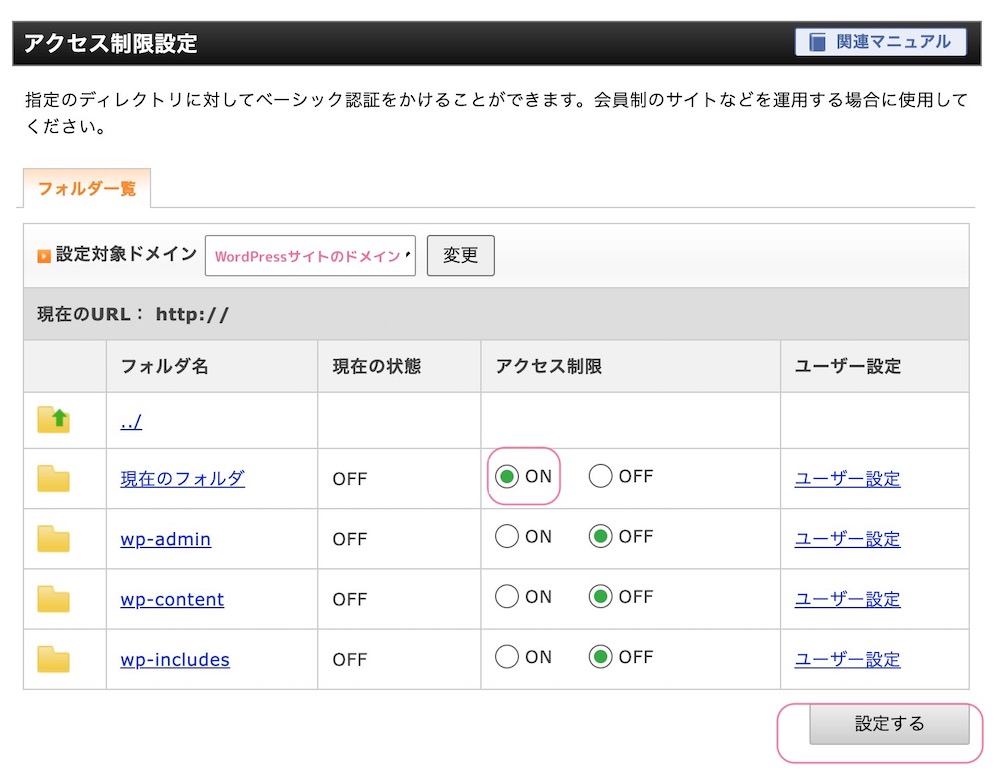Select ON radio for wp-admin
This screenshot has width=1000, height=777.
[x=507, y=536]
